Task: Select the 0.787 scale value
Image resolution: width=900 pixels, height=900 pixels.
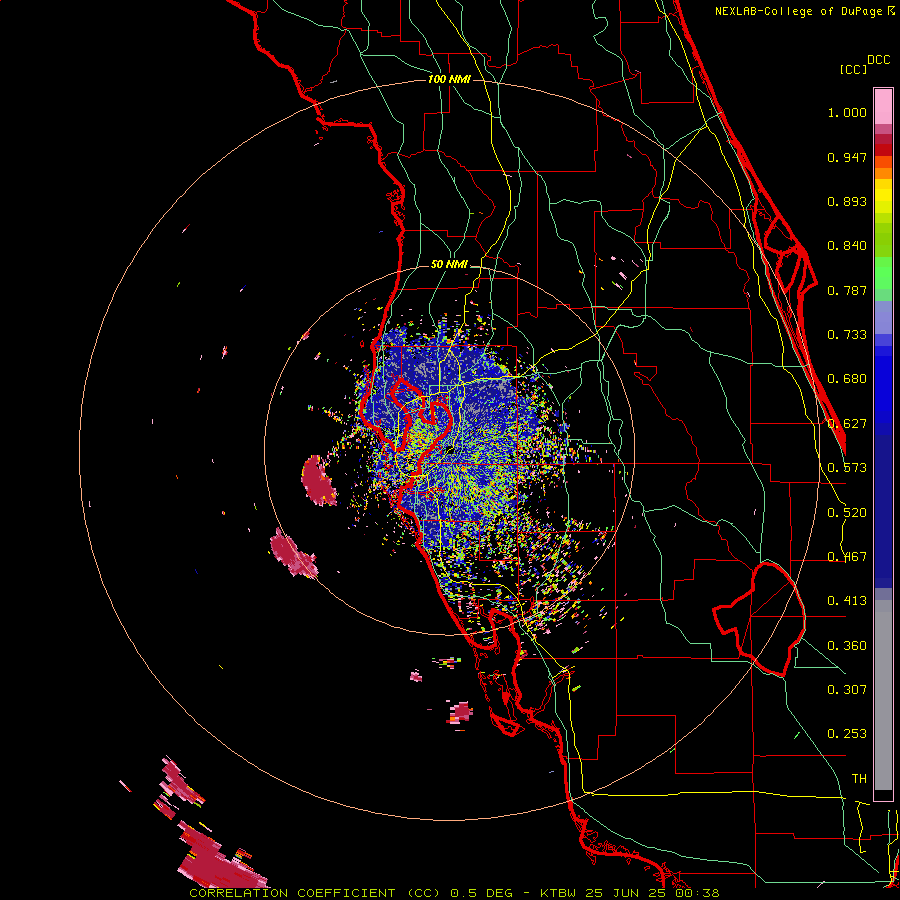Action: pos(847,290)
